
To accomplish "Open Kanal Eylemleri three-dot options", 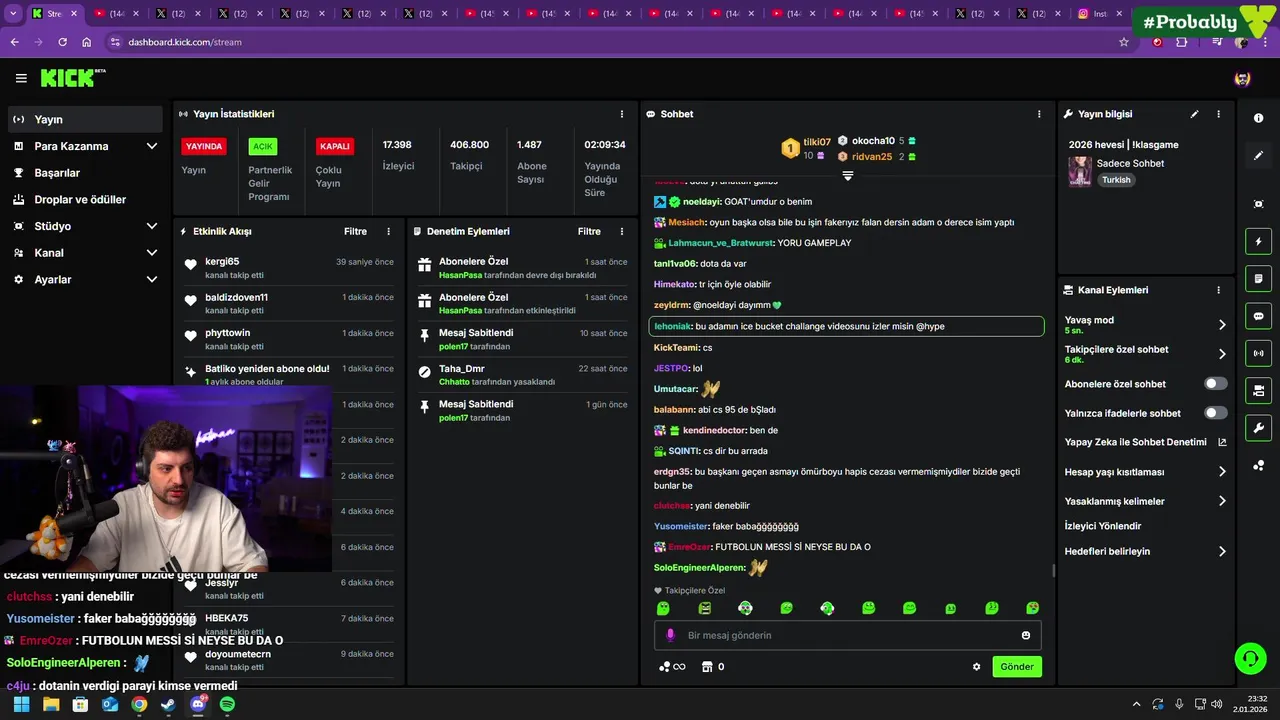I will click(x=1218, y=290).
